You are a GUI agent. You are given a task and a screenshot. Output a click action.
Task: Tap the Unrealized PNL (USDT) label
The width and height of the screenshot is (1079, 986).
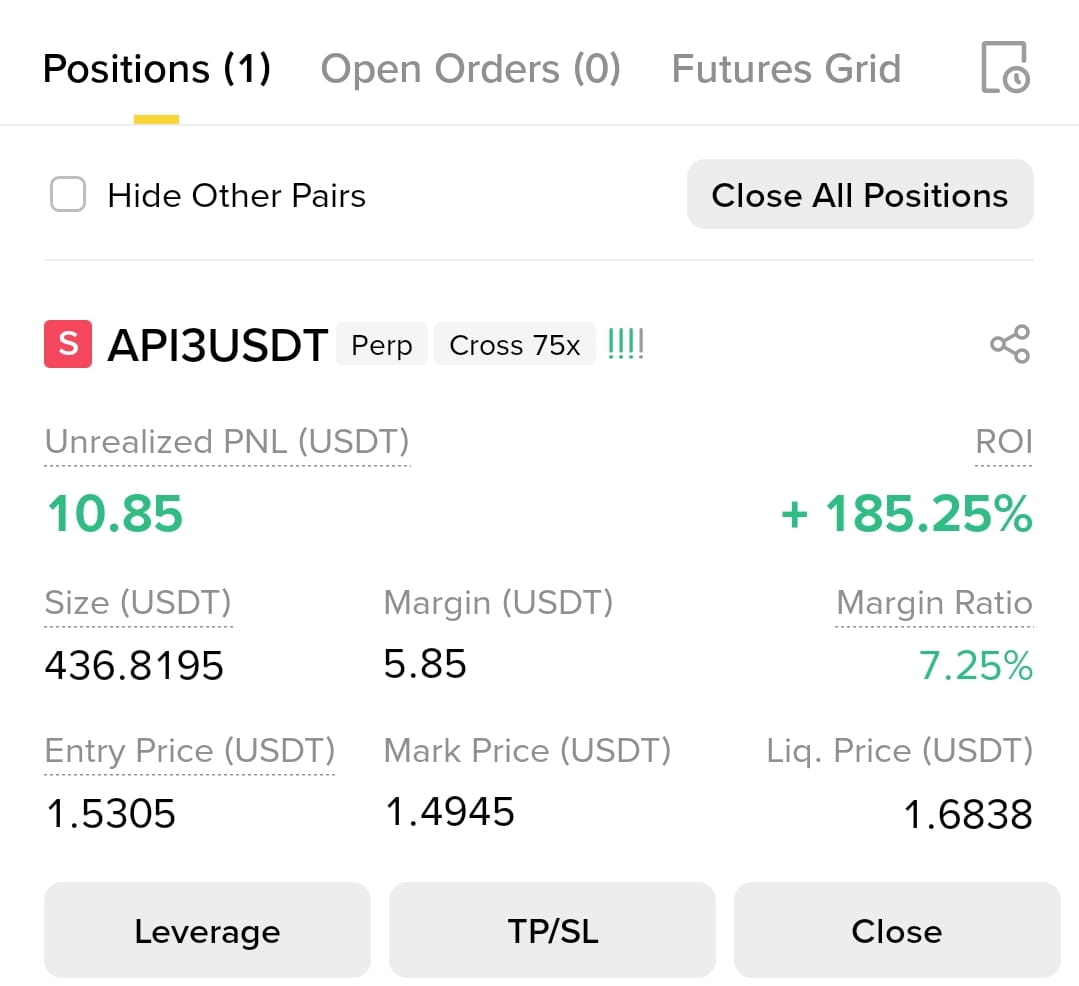coord(227,442)
